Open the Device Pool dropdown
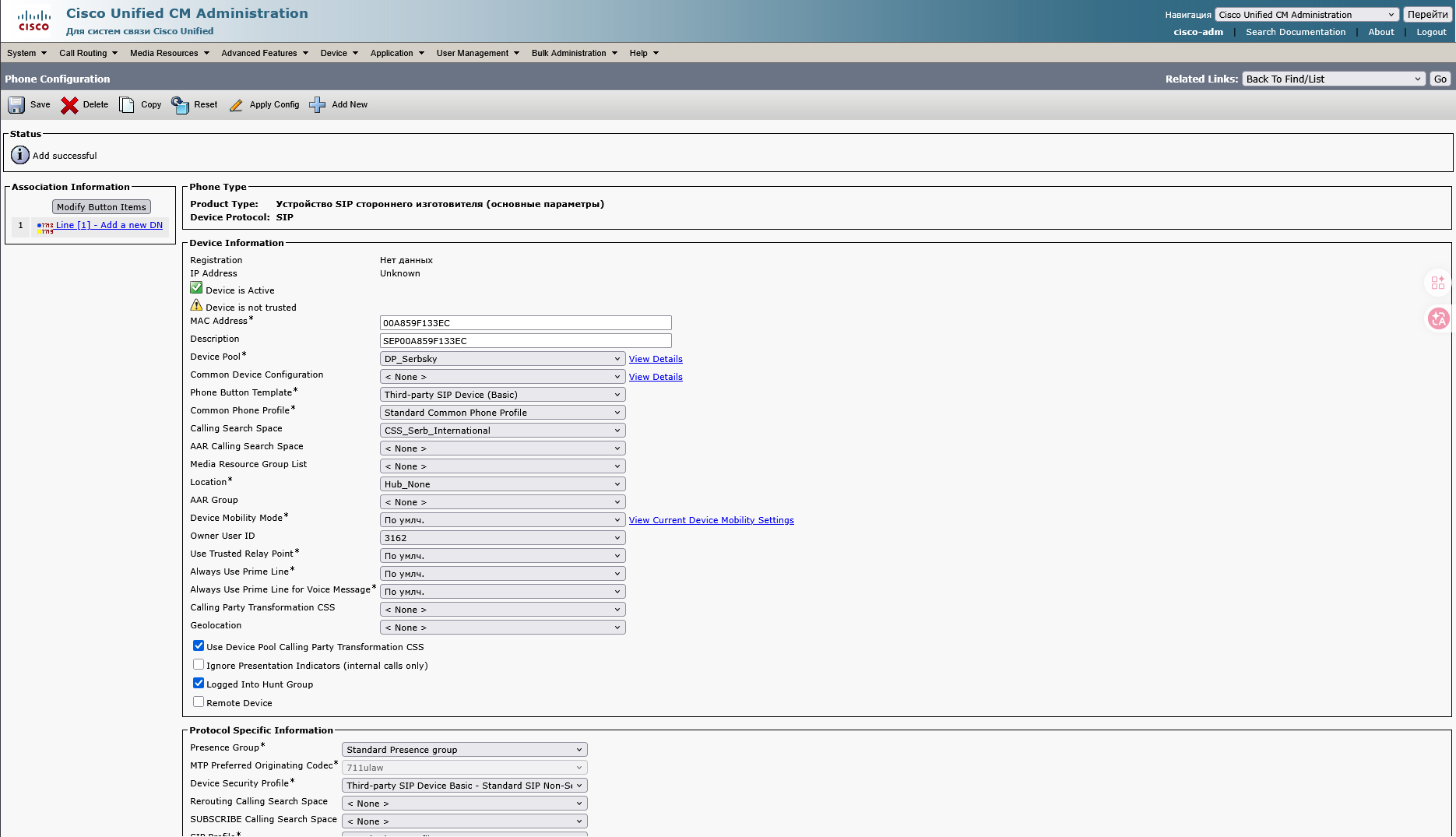 (502, 359)
